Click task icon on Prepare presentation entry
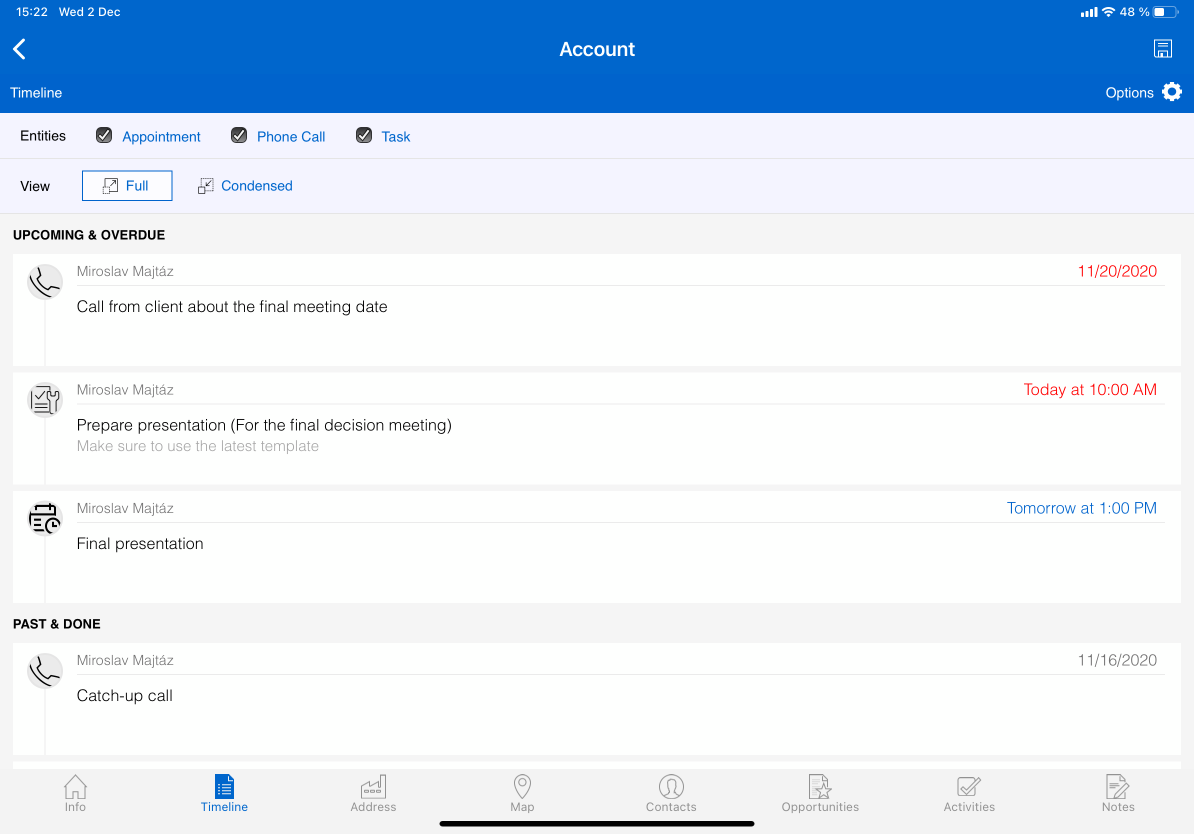The width and height of the screenshot is (1194, 834). (44, 400)
